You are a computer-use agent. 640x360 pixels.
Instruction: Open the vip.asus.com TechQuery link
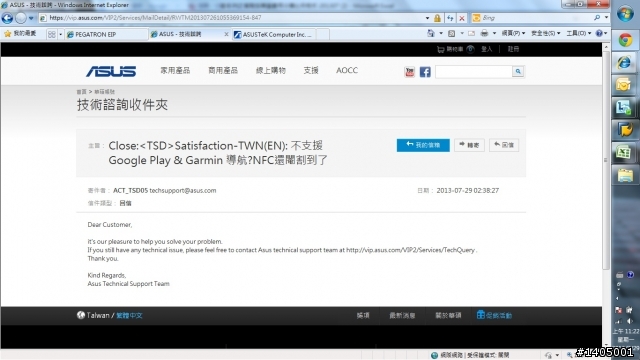tap(411, 250)
